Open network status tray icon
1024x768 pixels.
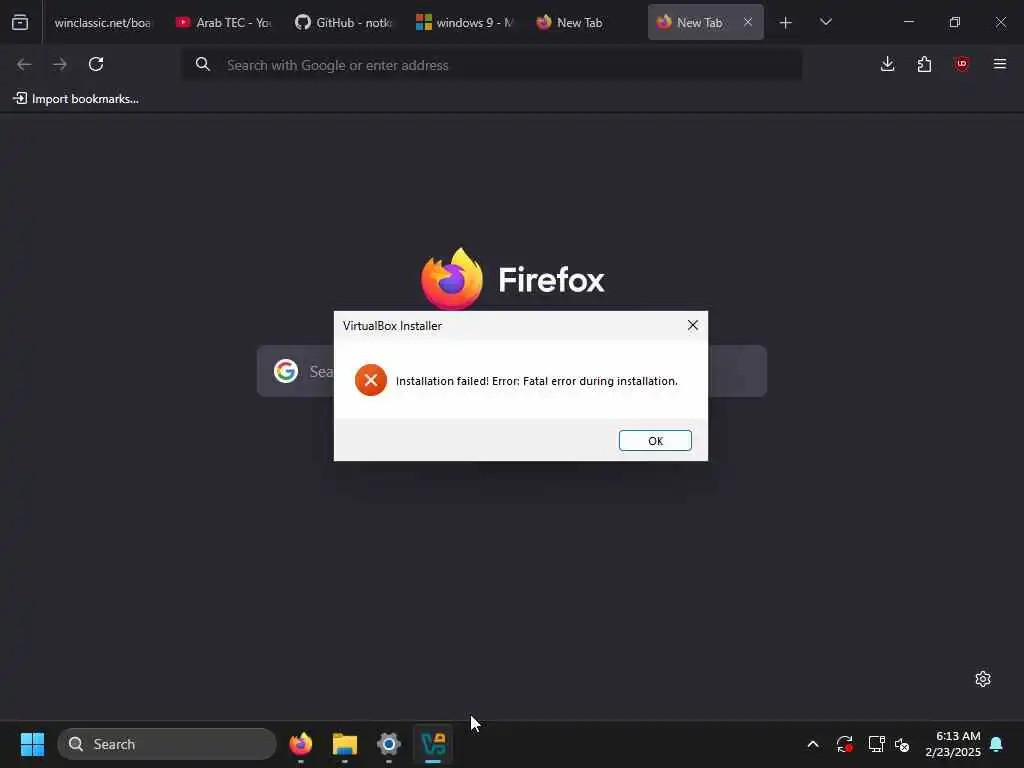coord(876,744)
